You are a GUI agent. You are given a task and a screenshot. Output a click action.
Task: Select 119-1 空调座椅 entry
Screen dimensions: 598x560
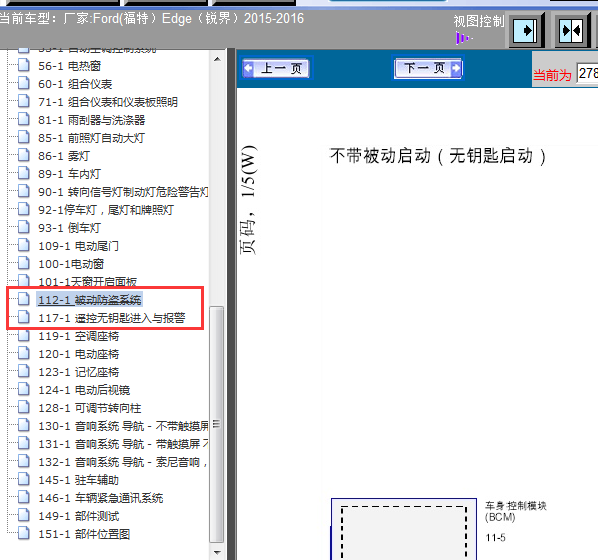pos(79,336)
